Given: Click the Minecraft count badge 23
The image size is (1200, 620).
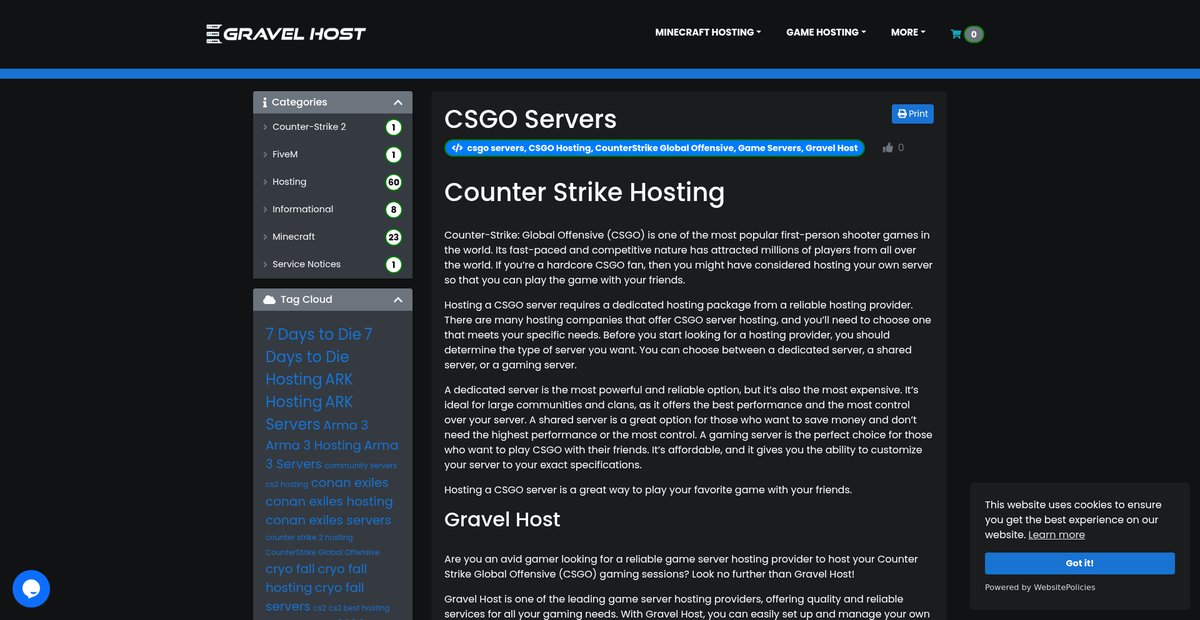Looking at the screenshot, I should tap(394, 237).
